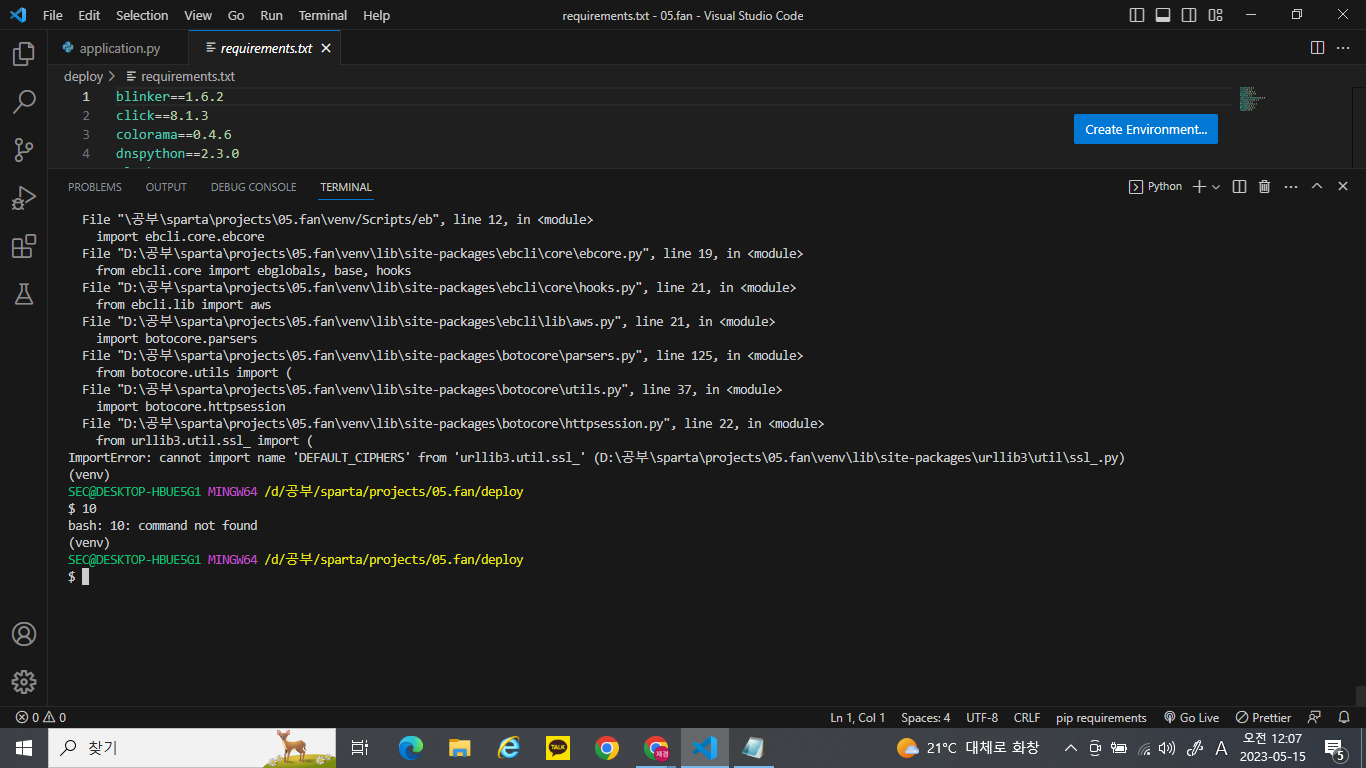Click errors and warnings count in status bar

point(40,717)
